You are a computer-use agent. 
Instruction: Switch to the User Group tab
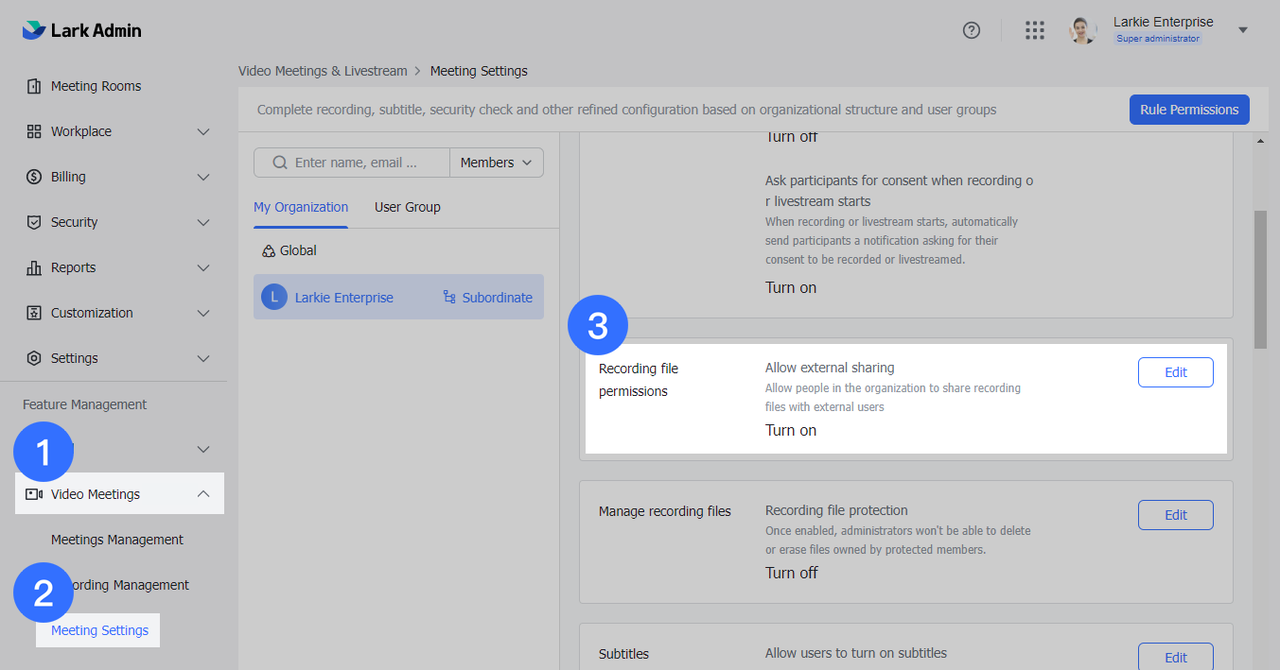[x=407, y=207]
